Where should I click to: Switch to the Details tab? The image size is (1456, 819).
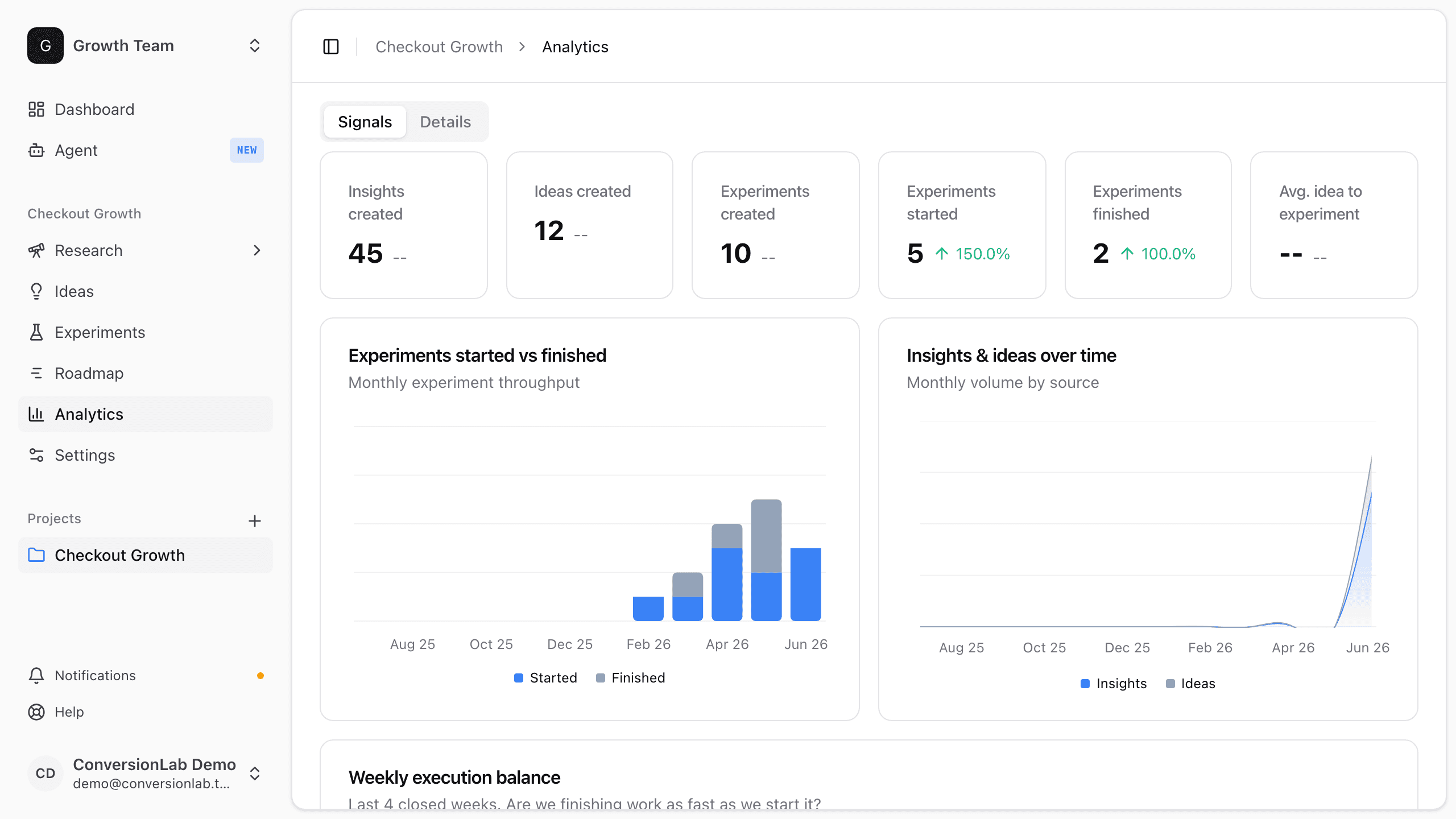(445, 122)
